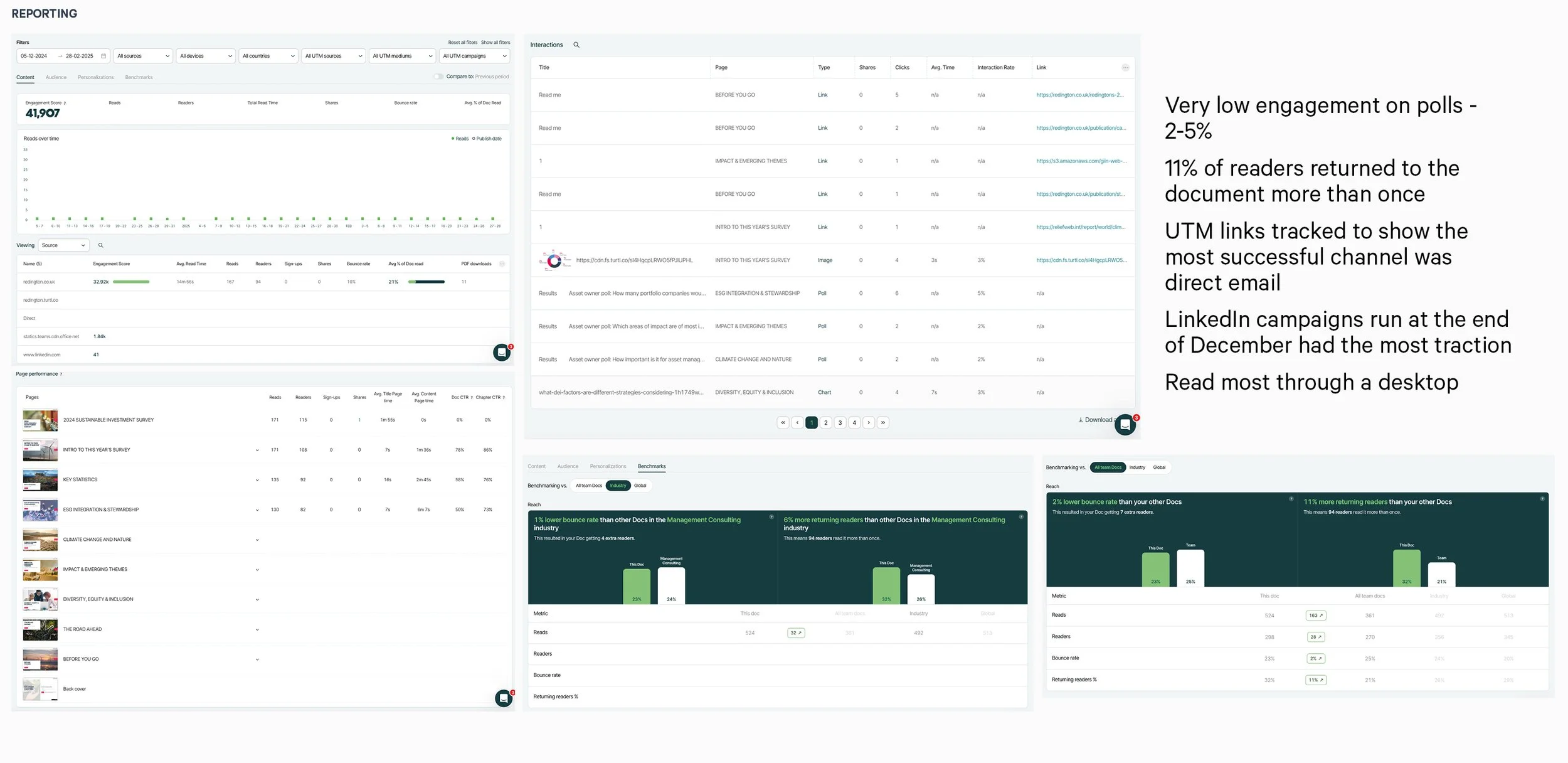Select Industry benchmarking toggle option
The height and width of the screenshot is (763, 1568).
(618, 486)
